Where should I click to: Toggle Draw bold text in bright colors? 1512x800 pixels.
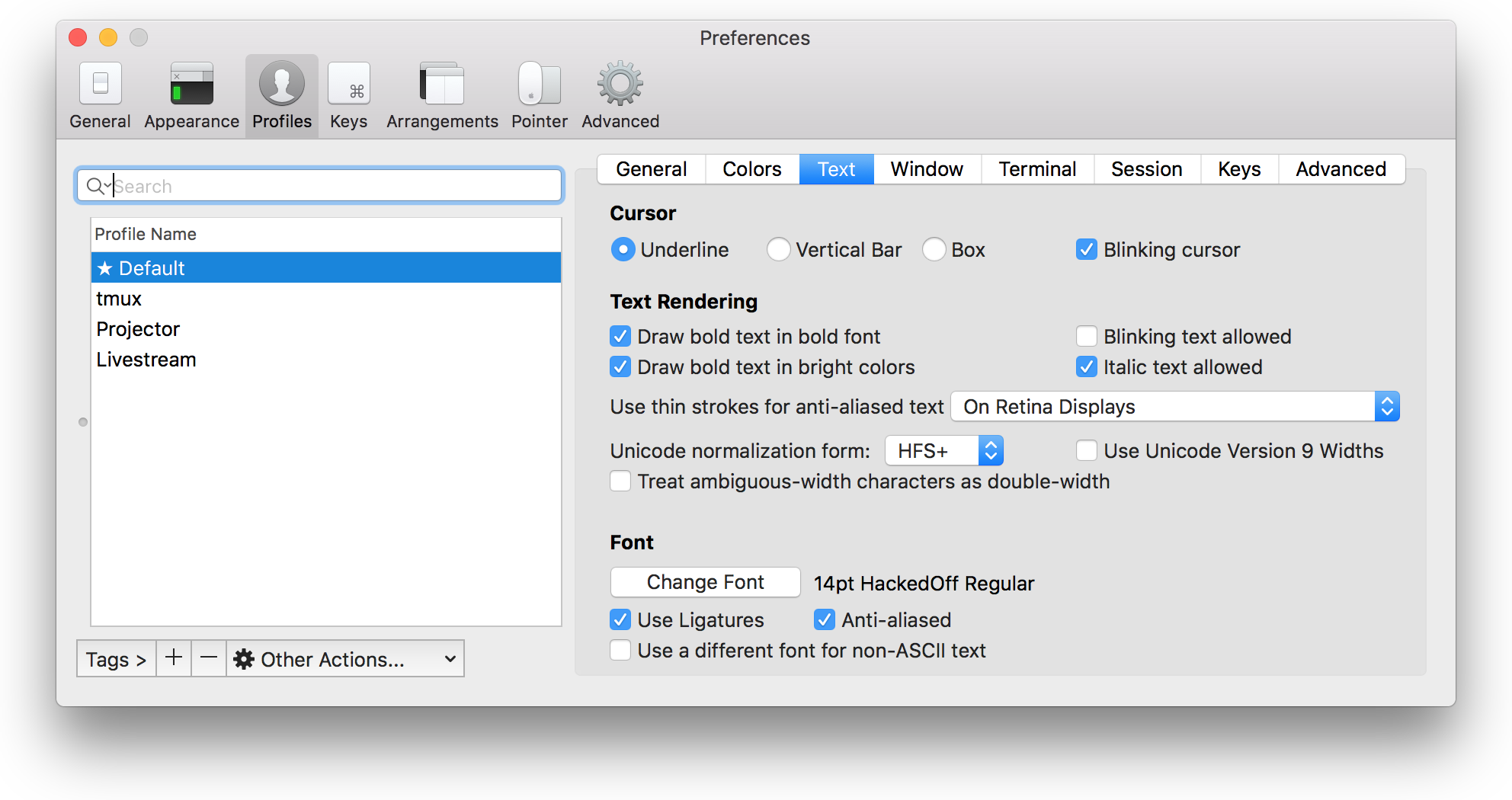pos(620,367)
